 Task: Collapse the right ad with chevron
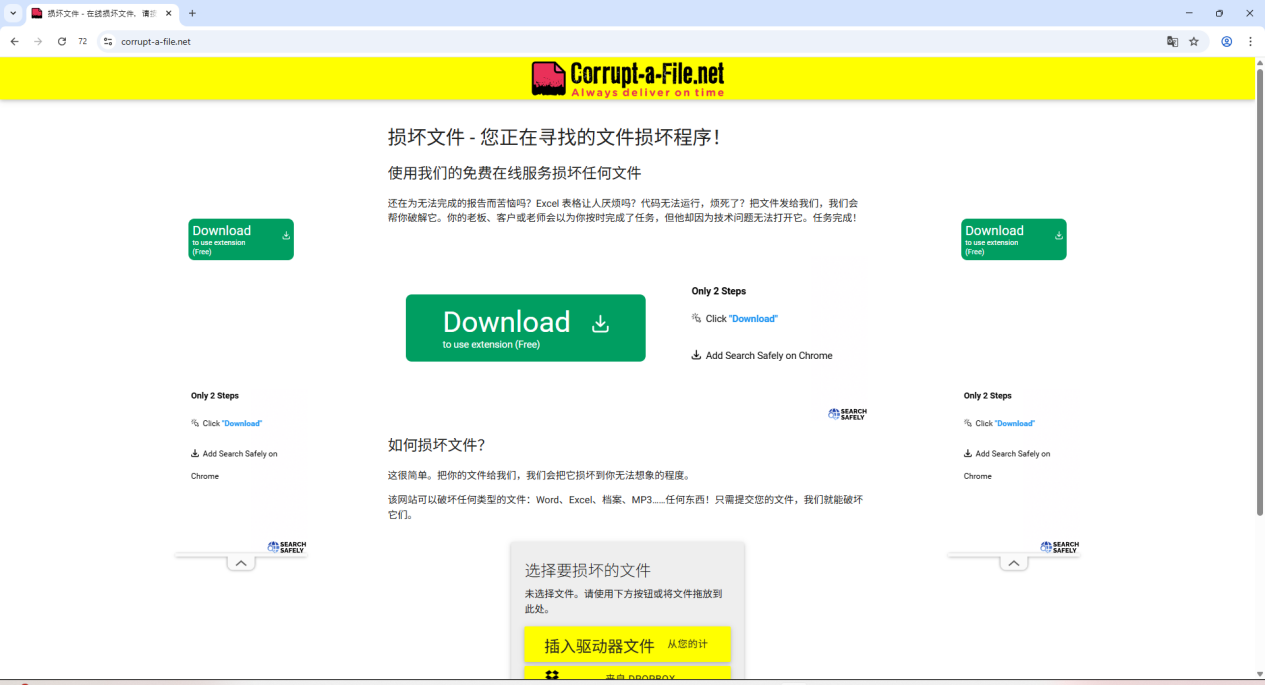coord(1014,563)
